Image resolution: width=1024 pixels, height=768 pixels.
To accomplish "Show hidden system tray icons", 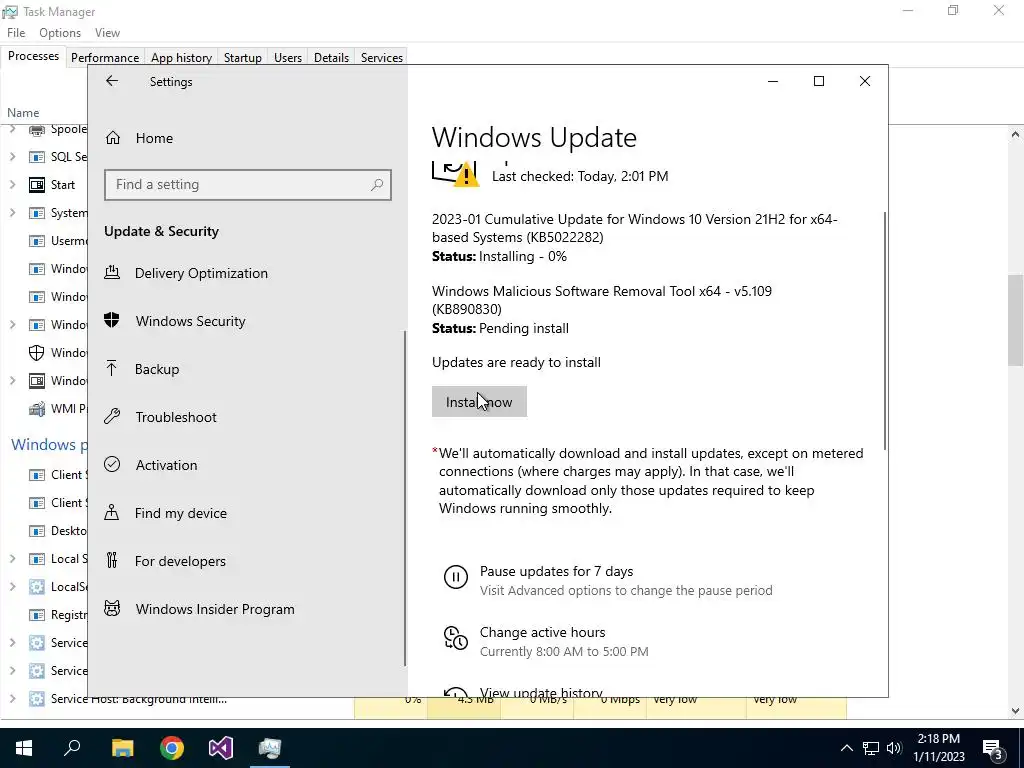I will pos(846,748).
